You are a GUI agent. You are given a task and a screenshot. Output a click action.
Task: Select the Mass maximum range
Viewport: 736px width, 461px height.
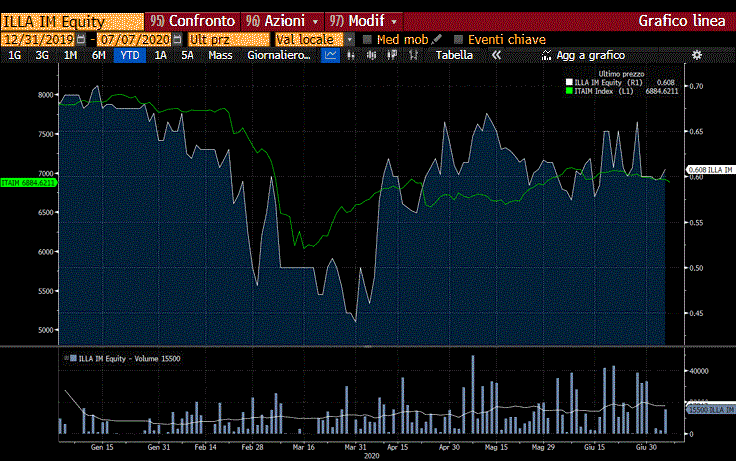tap(220, 55)
